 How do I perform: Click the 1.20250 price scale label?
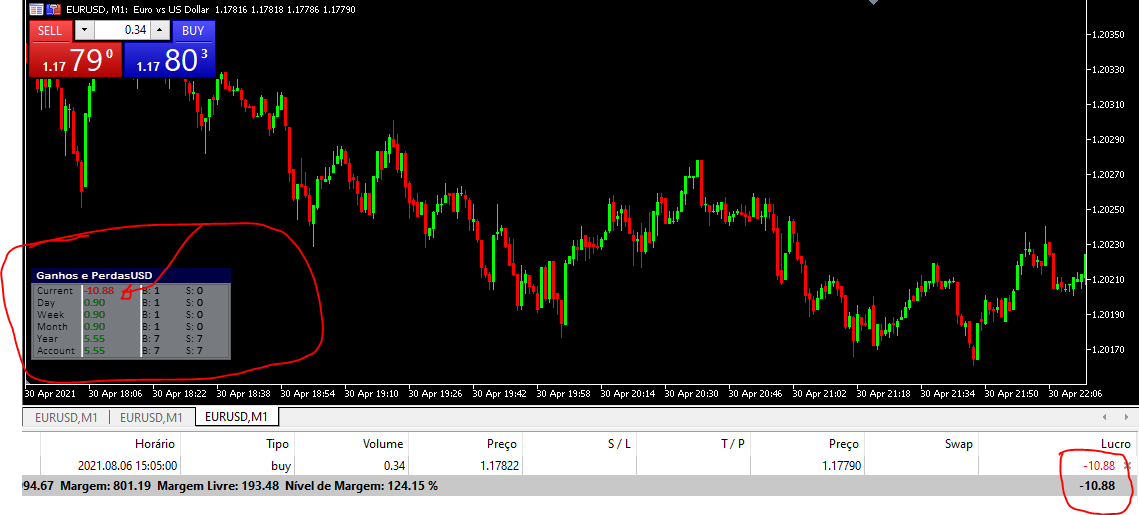[x=1108, y=210]
